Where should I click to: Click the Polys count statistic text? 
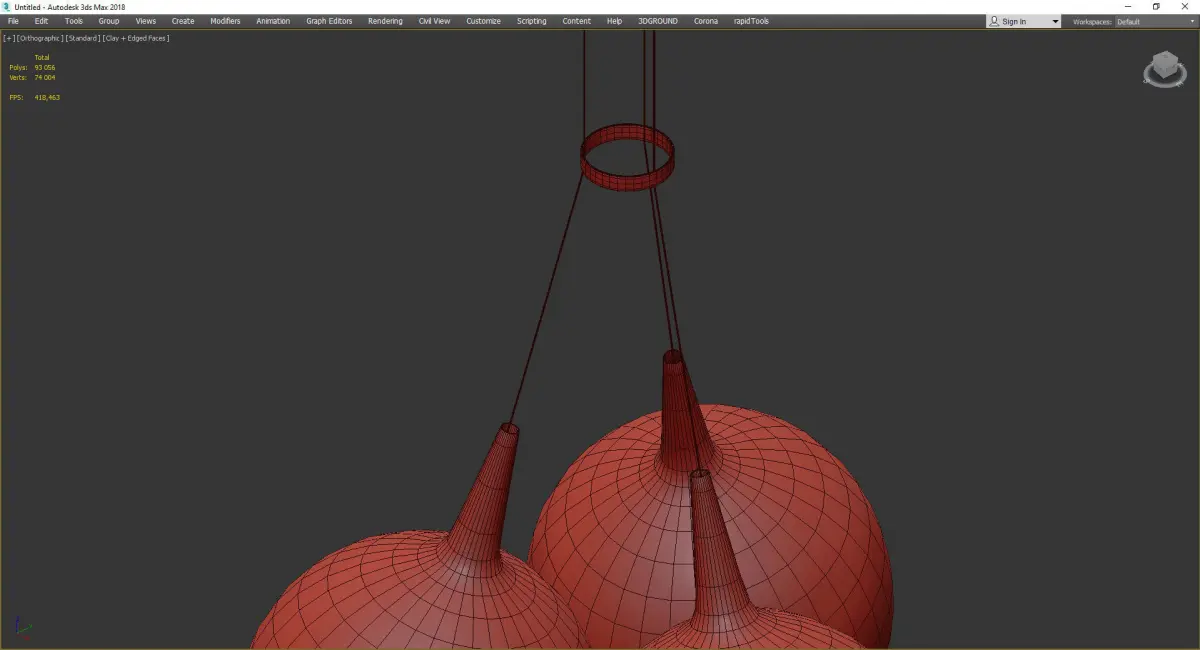33,67
